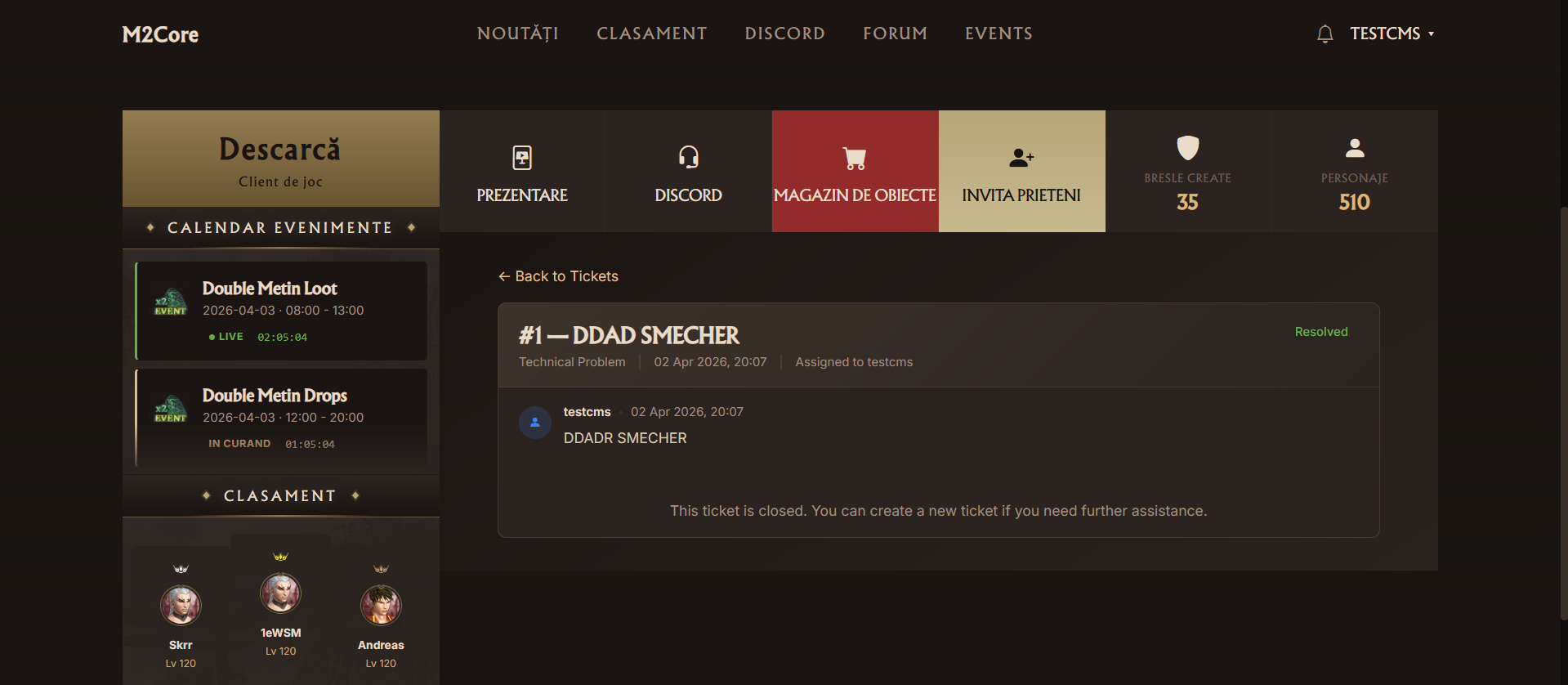Click testcms user avatar in ticket

coord(535,423)
